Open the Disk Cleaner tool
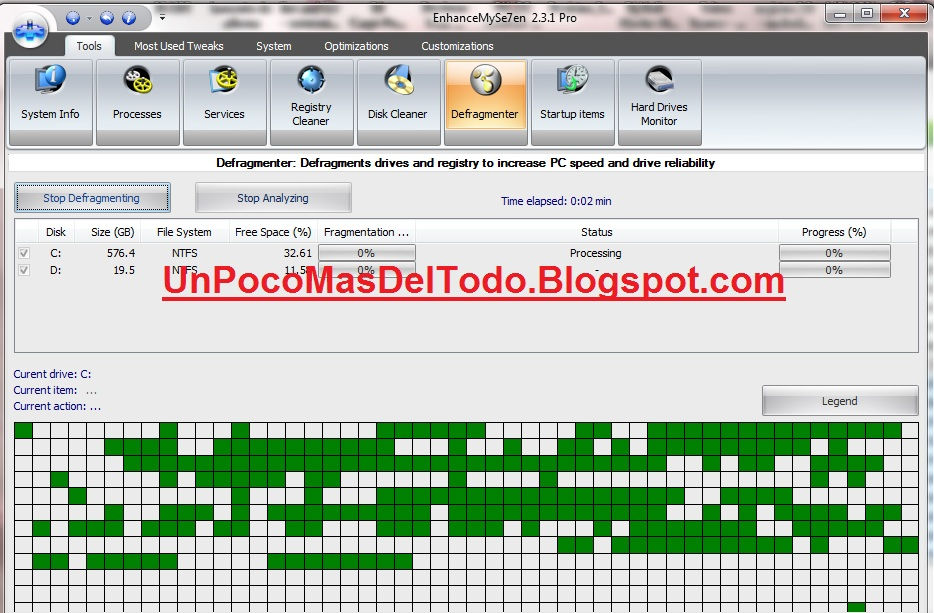Viewport: 934px width, 613px height. (398, 102)
